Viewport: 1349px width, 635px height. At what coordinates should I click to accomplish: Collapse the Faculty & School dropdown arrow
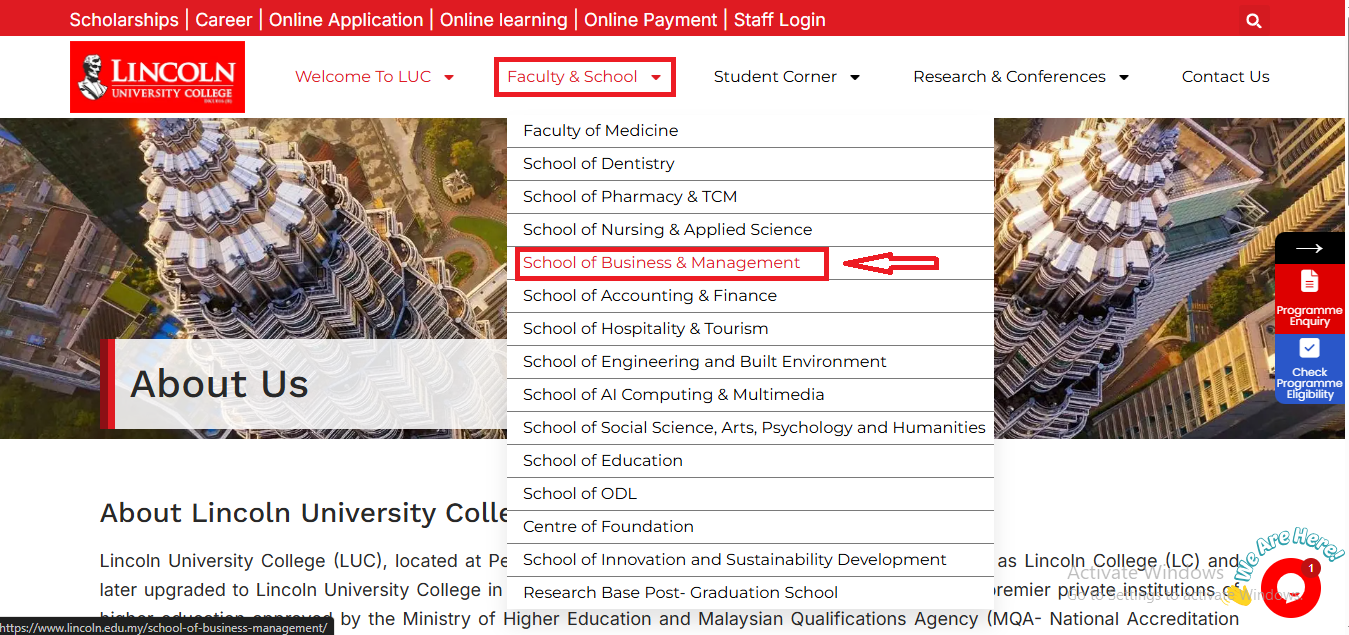tap(656, 77)
